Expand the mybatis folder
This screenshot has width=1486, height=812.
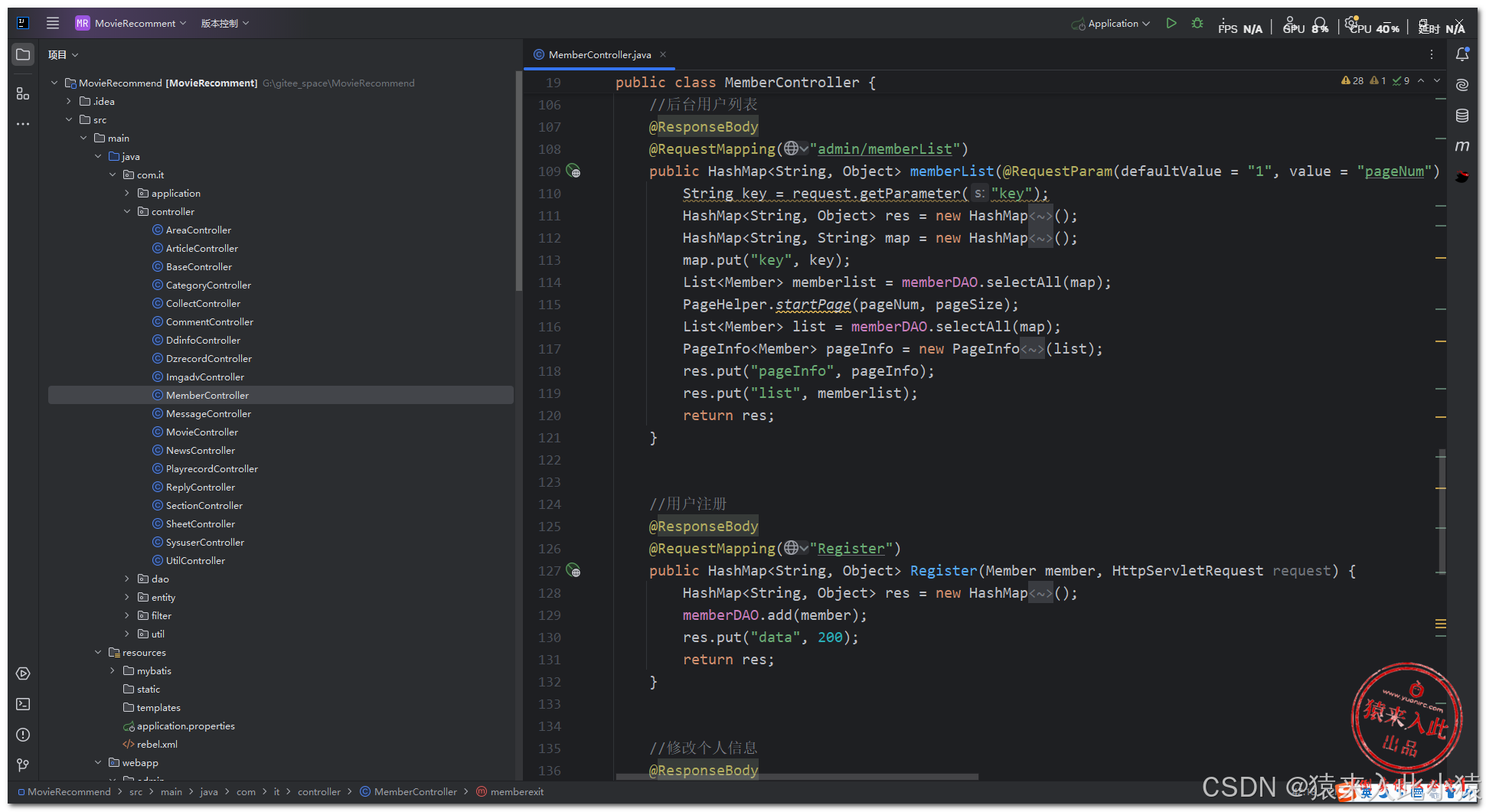(113, 670)
